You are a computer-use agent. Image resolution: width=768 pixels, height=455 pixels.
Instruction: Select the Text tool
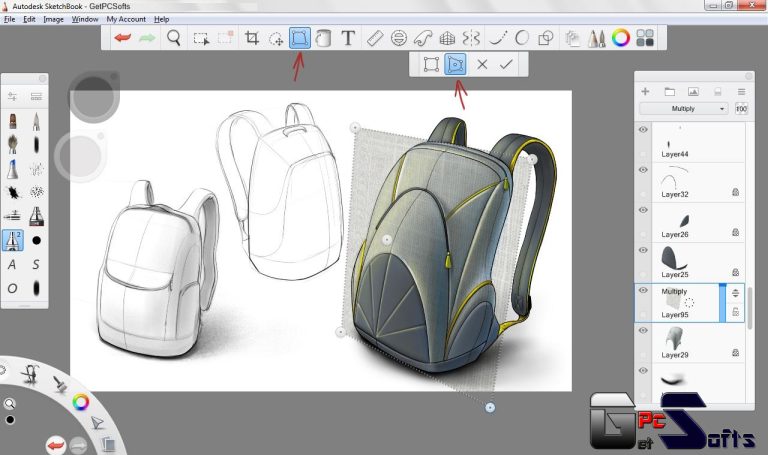pos(348,38)
